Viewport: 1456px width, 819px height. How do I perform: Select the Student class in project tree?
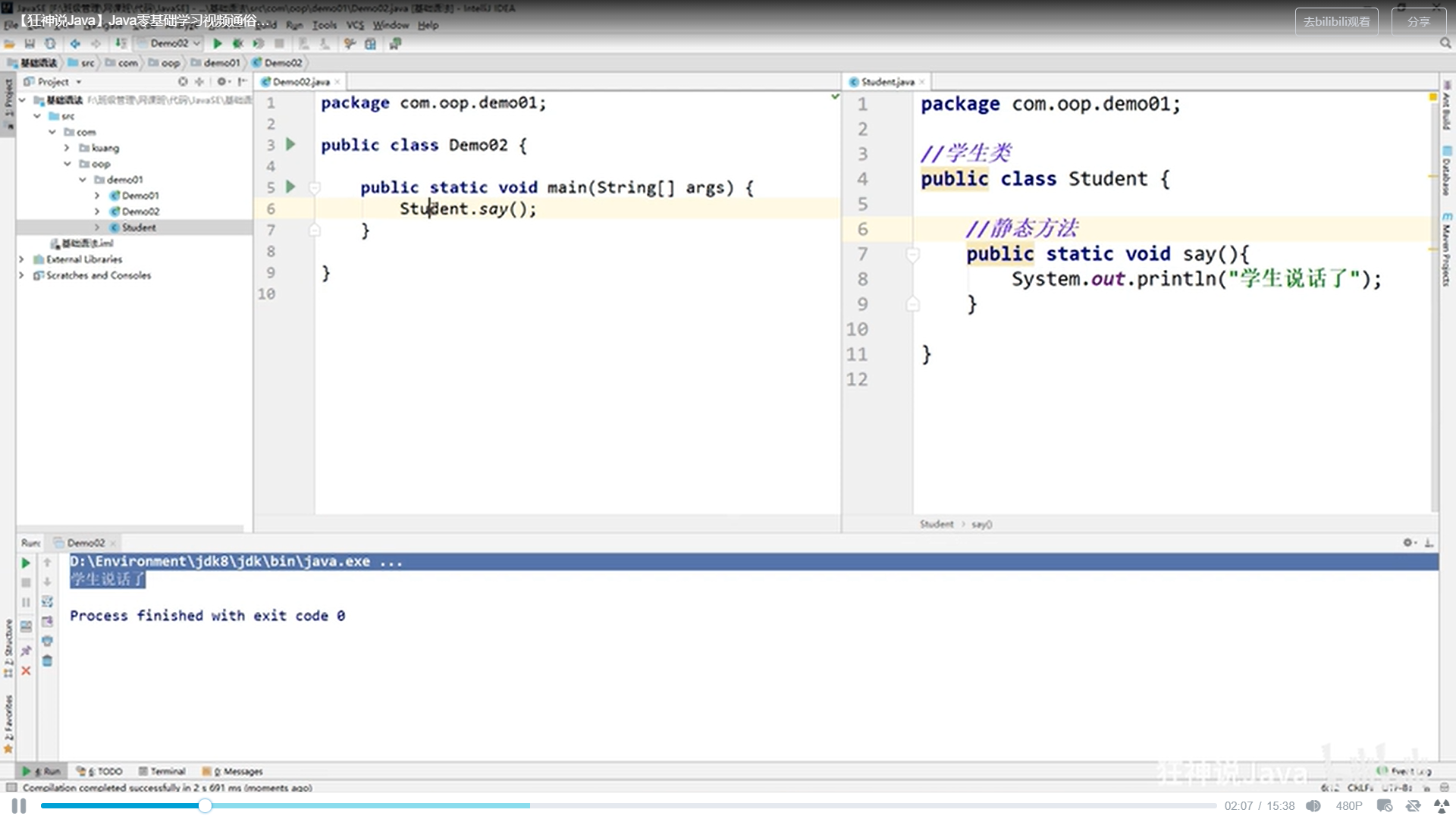[139, 227]
